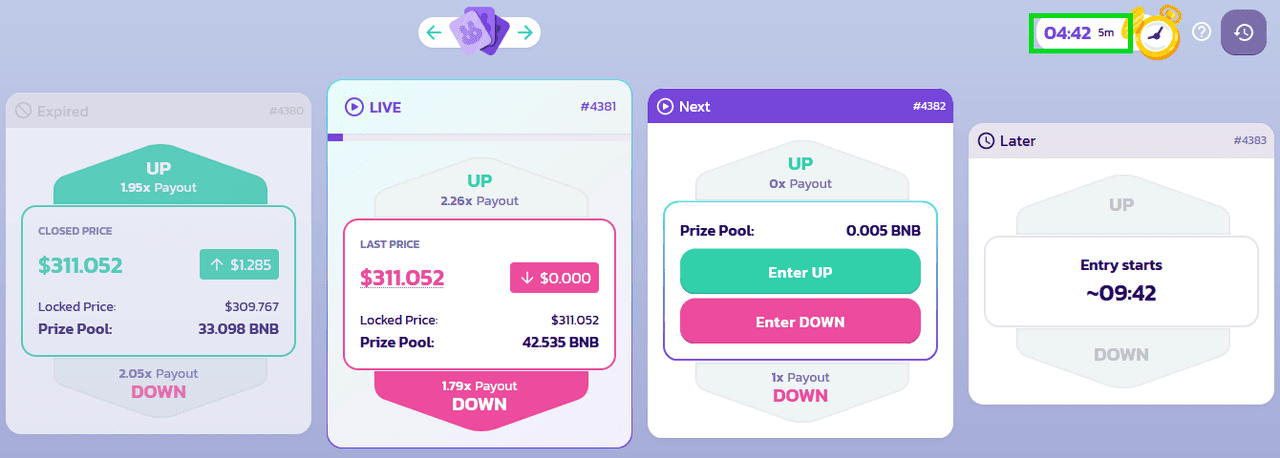Click the left arrow to view previous round

click(x=433, y=33)
